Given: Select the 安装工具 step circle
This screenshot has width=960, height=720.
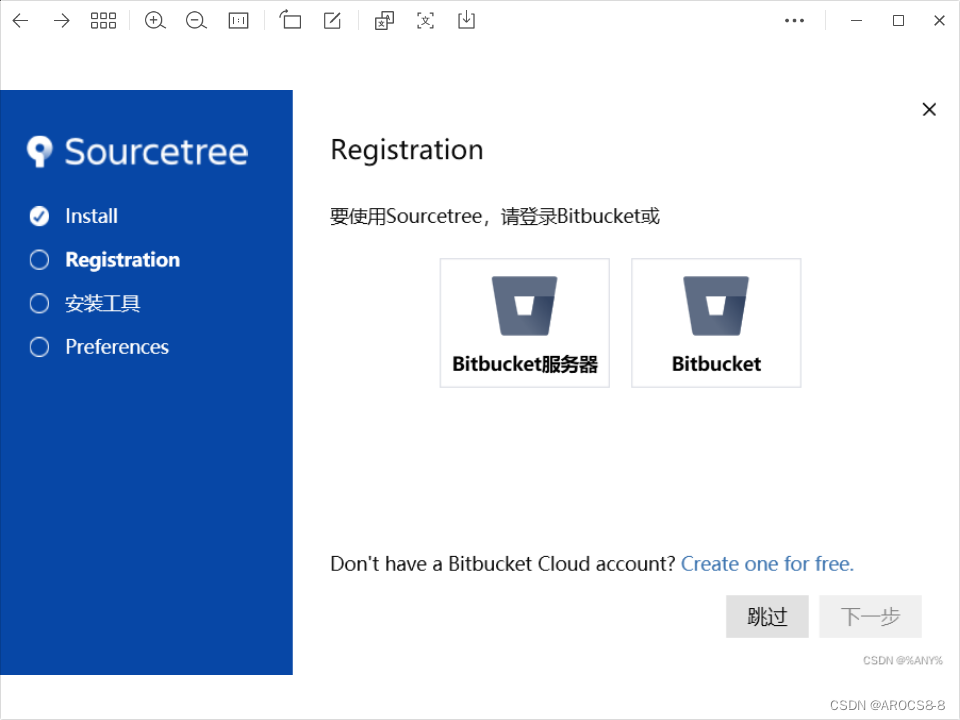Looking at the screenshot, I should click(39, 303).
